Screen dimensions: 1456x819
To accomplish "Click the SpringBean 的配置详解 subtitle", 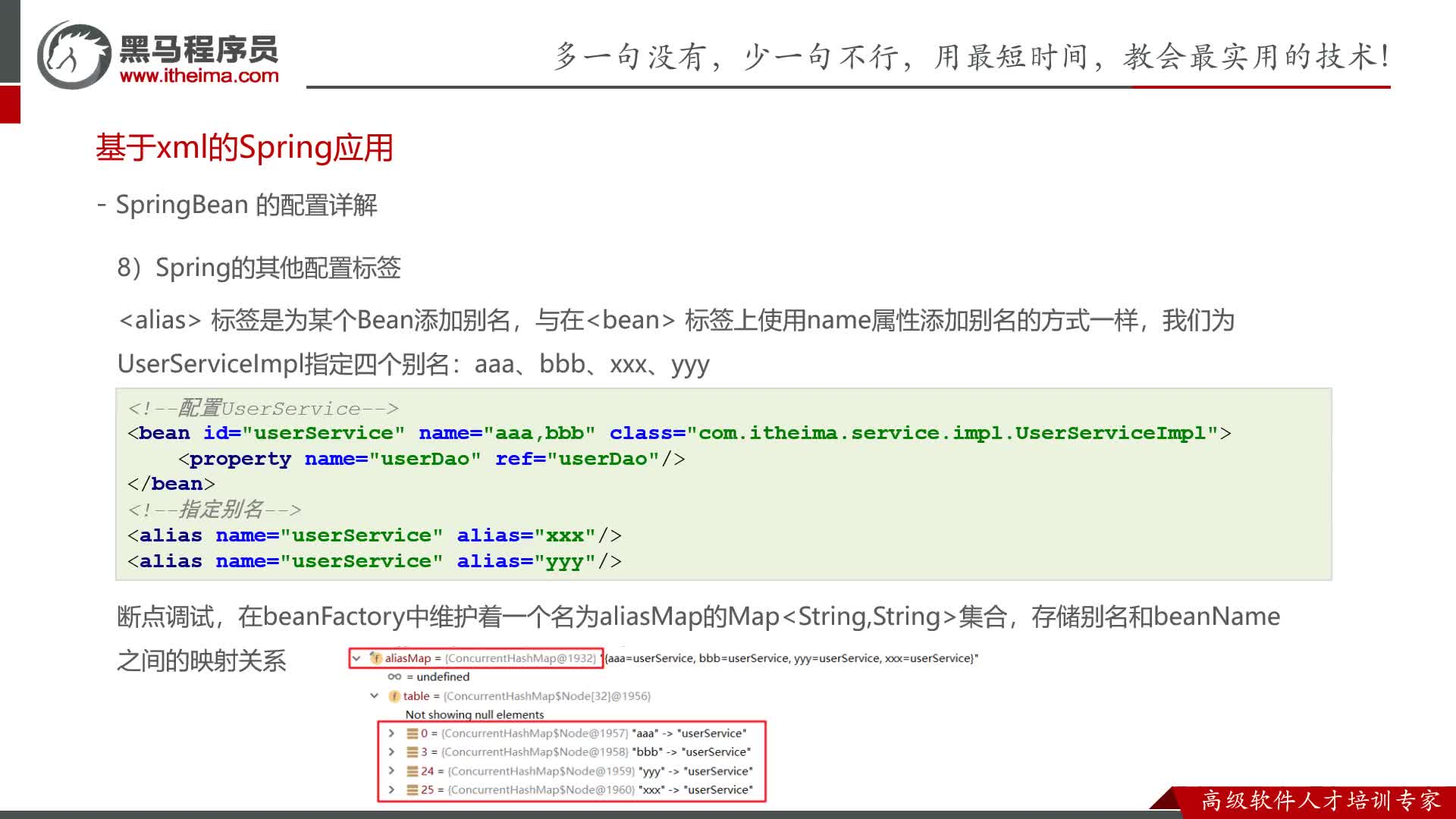I will [246, 206].
